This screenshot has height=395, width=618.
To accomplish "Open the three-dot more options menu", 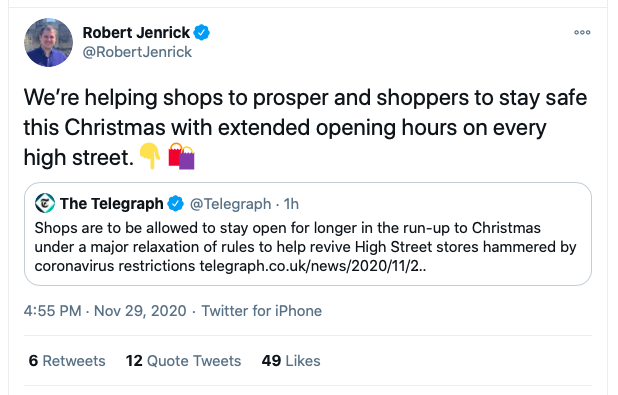I will (x=582, y=32).
